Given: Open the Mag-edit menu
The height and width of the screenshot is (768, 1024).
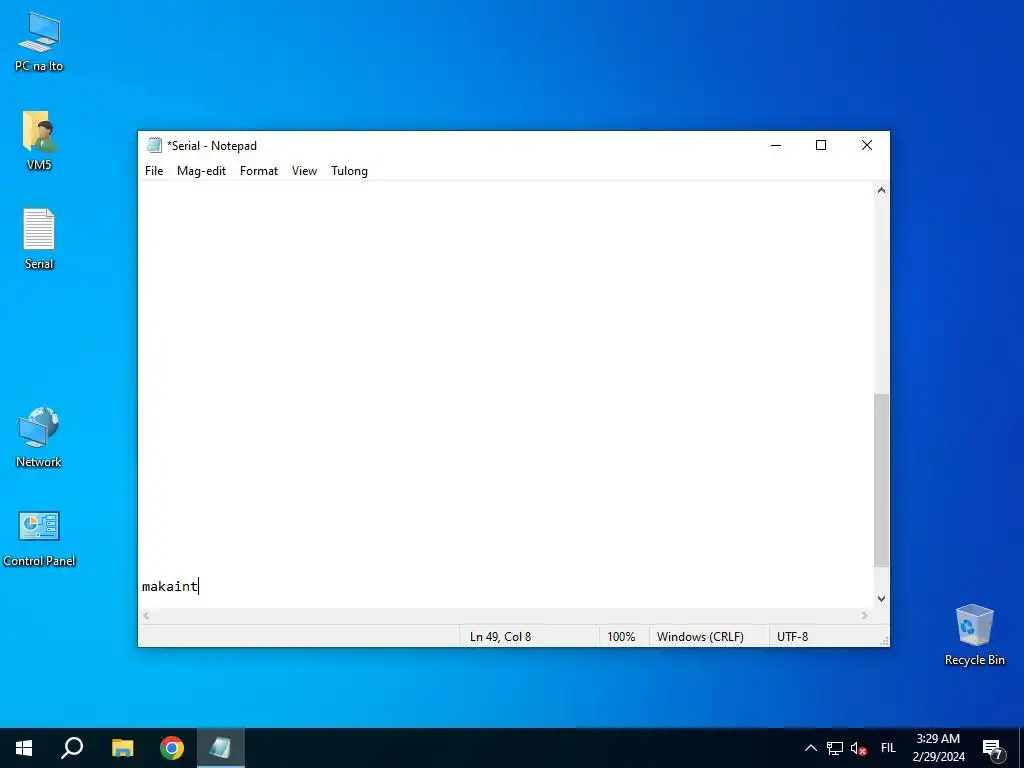Looking at the screenshot, I should point(201,171).
